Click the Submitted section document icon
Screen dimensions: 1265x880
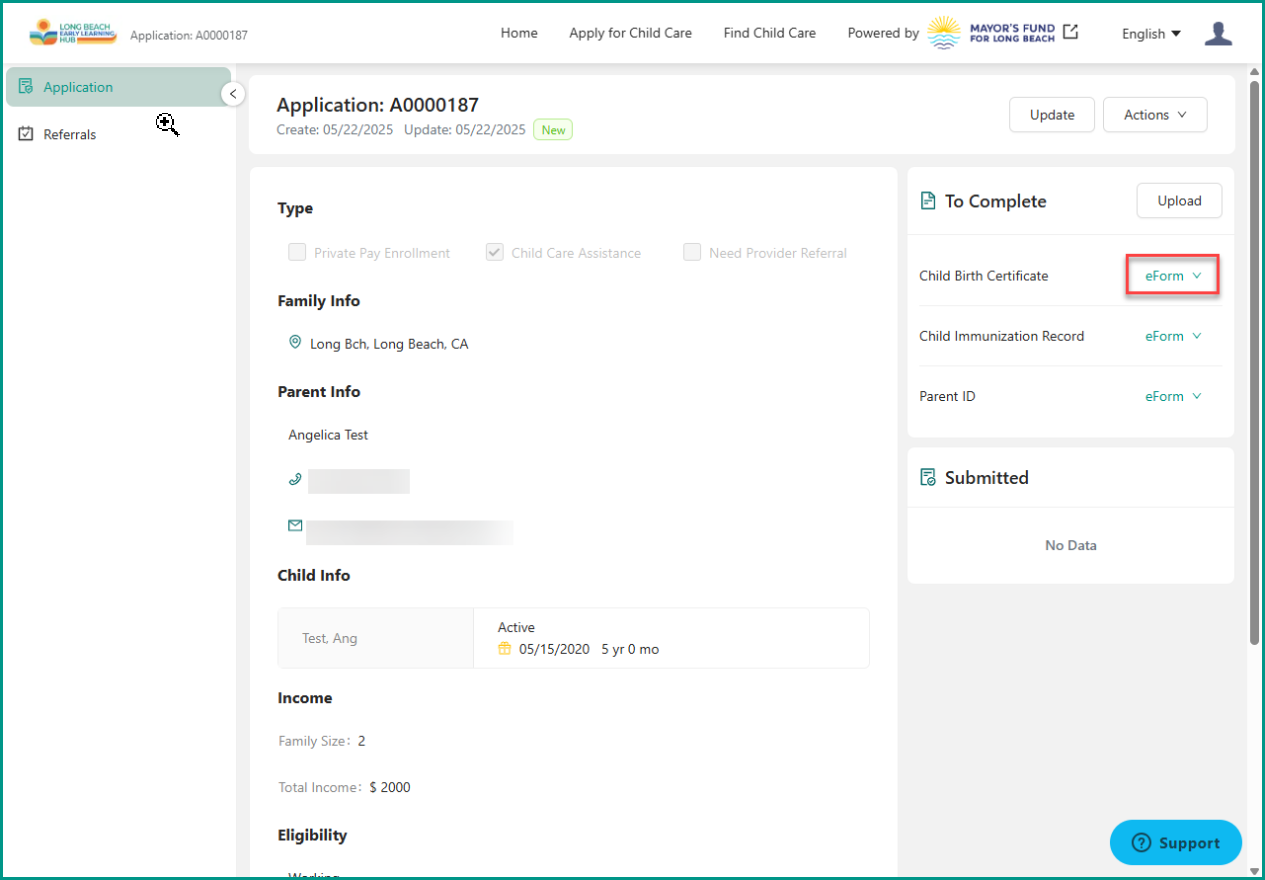click(x=928, y=478)
